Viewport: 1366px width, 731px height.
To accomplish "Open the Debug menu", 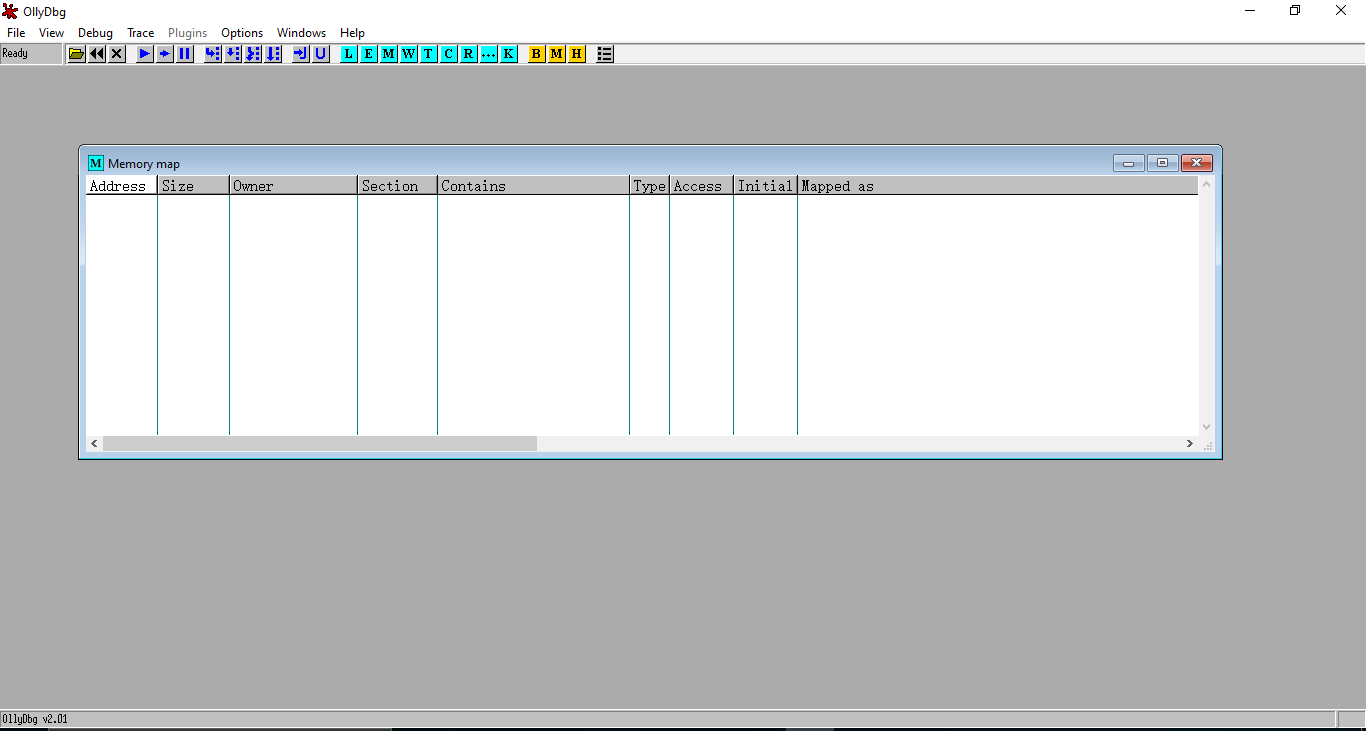I will 96,33.
